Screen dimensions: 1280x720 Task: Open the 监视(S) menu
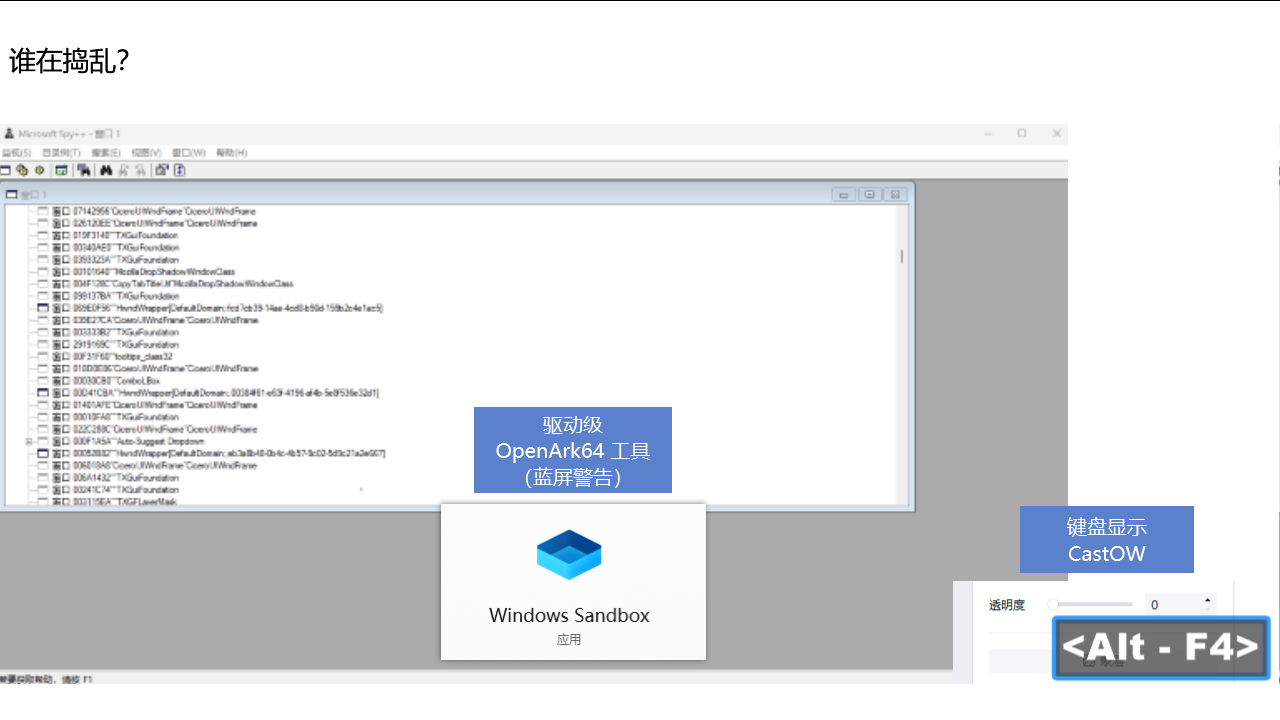(16, 153)
